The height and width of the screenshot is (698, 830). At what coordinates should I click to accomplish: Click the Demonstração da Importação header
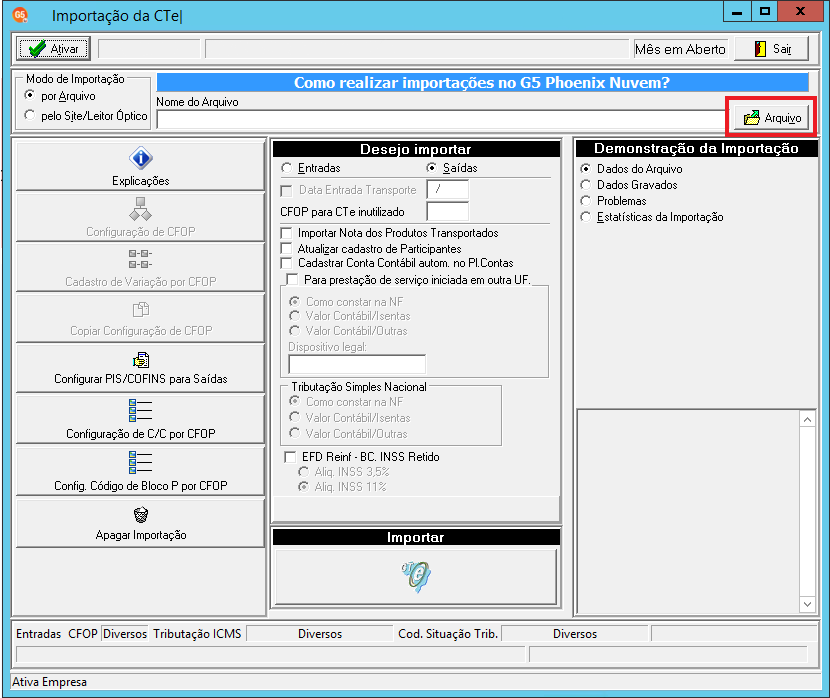click(696, 148)
